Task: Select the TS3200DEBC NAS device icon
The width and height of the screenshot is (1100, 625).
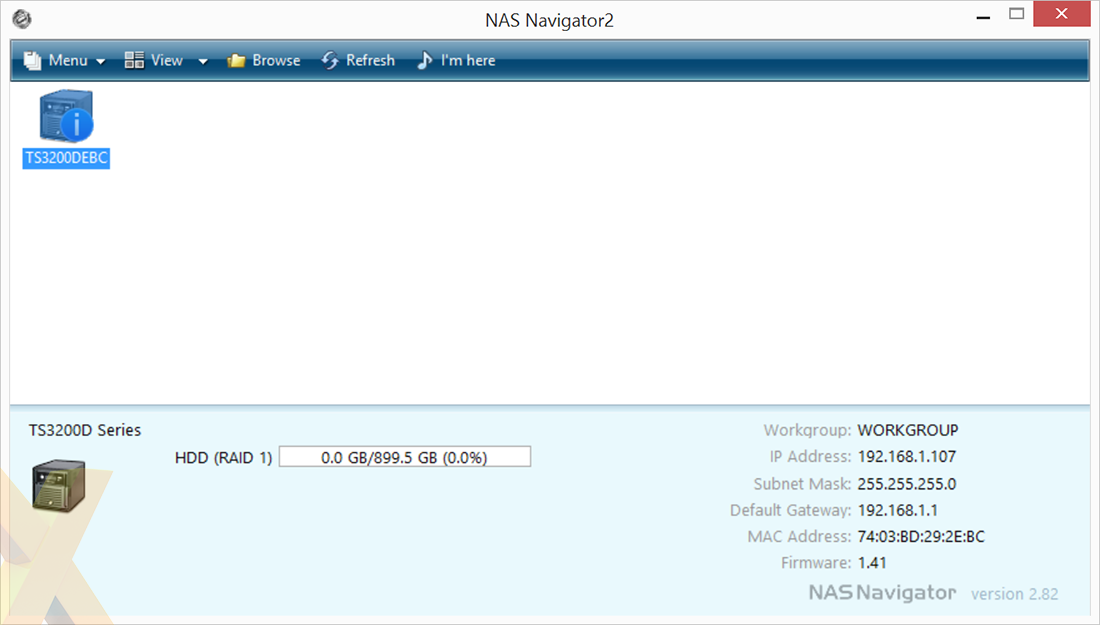Action: coord(66,116)
